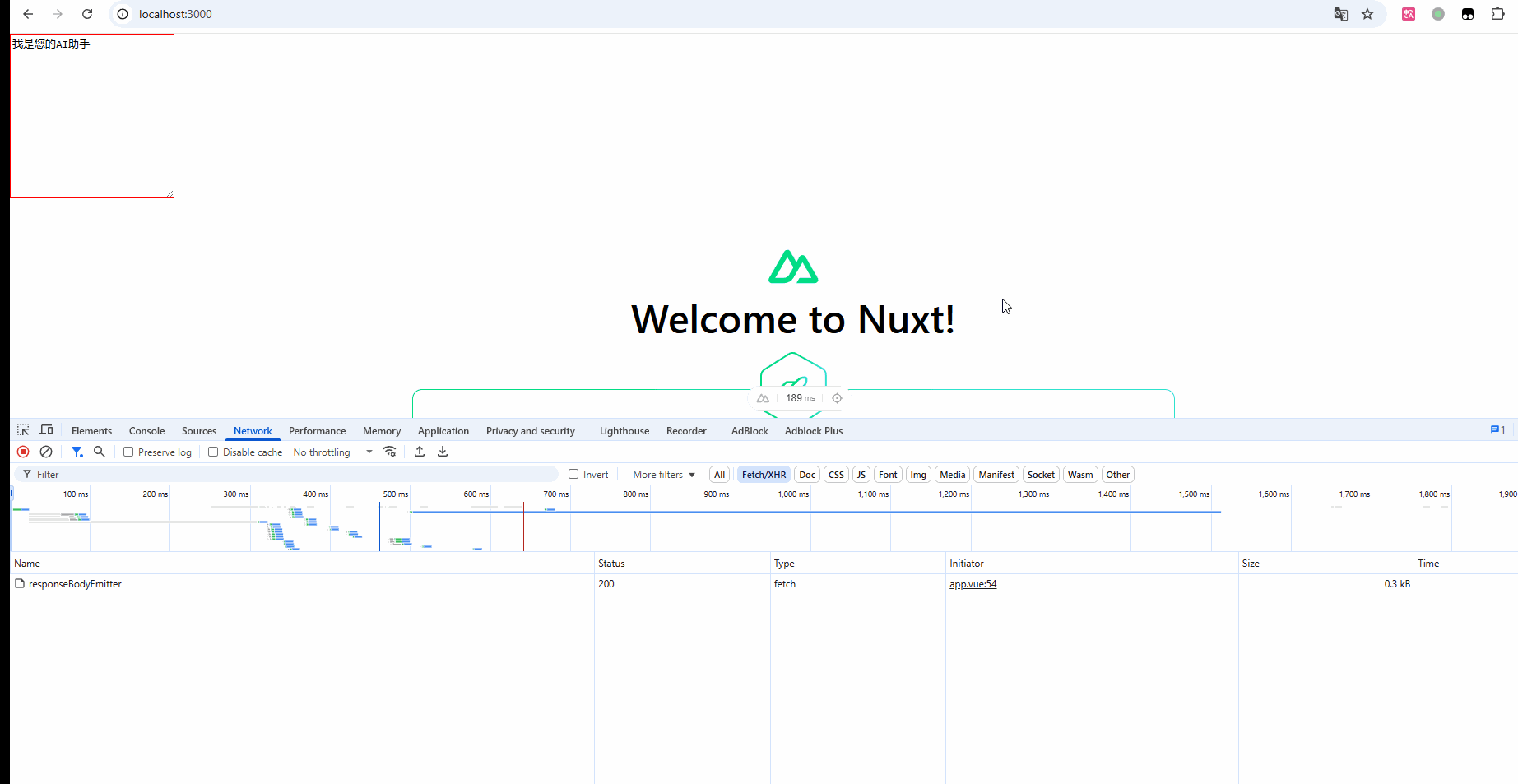Image resolution: width=1518 pixels, height=784 pixels.
Task: Toggle the network filter funnel icon
Action: [77, 452]
